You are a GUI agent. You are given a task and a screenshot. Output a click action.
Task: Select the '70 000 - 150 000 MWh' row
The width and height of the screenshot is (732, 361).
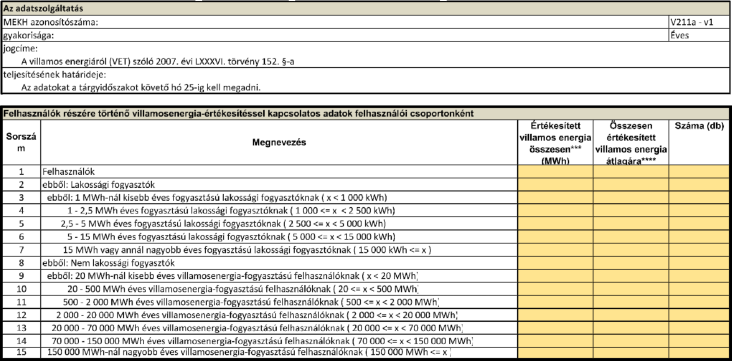(x=279, y=341)
